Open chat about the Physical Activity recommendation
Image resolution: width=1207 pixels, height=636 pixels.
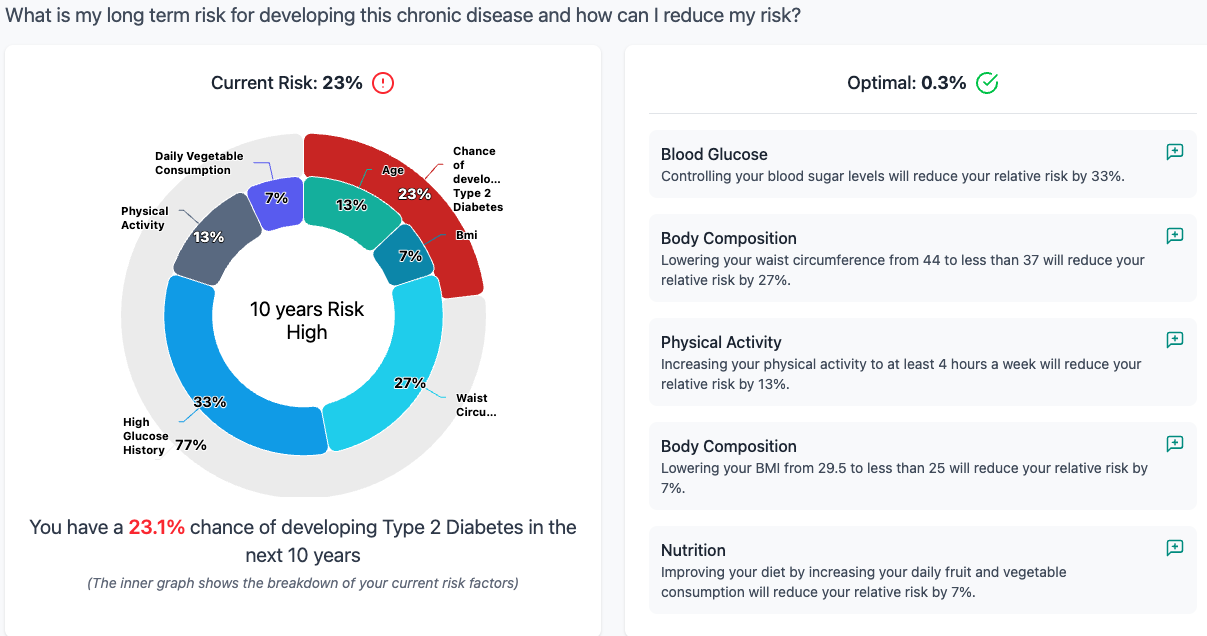(x=1174, y=339)
